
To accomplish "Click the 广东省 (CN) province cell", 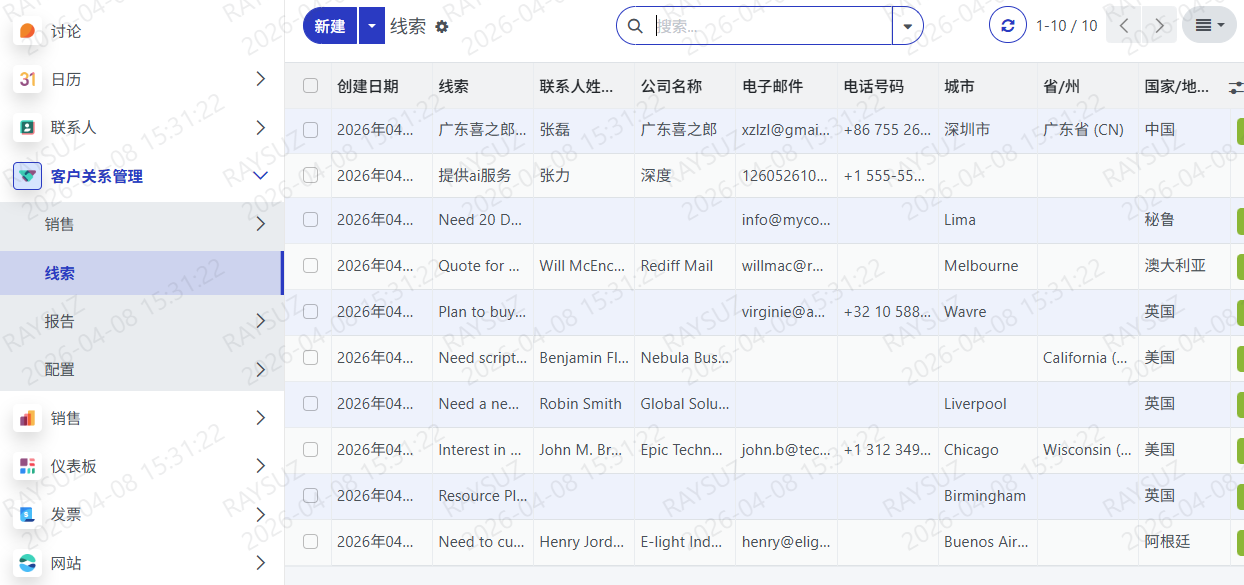I will pos(1088,130).
